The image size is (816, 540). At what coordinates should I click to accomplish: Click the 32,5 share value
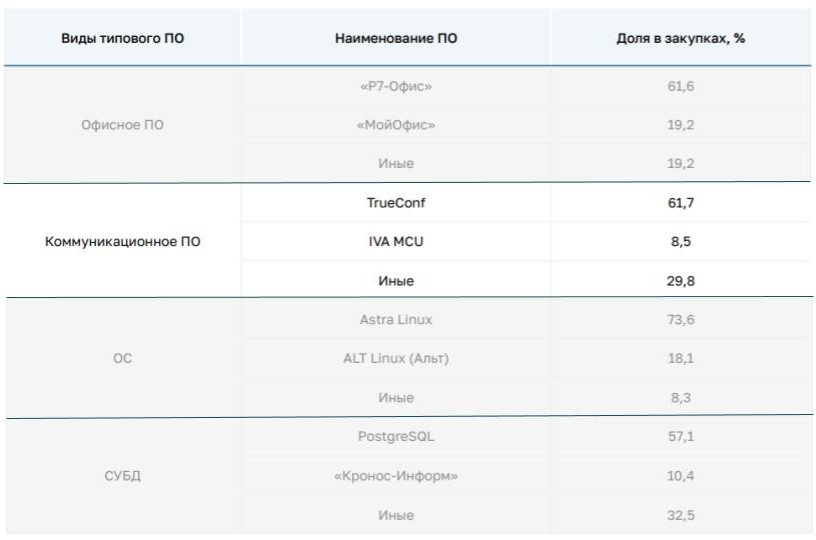point(682,515)
